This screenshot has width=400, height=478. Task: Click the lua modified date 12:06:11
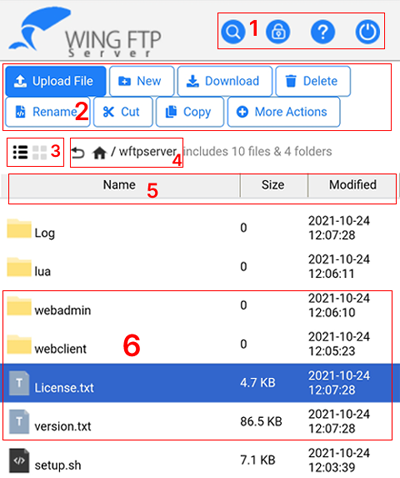(x=339, y=267)
